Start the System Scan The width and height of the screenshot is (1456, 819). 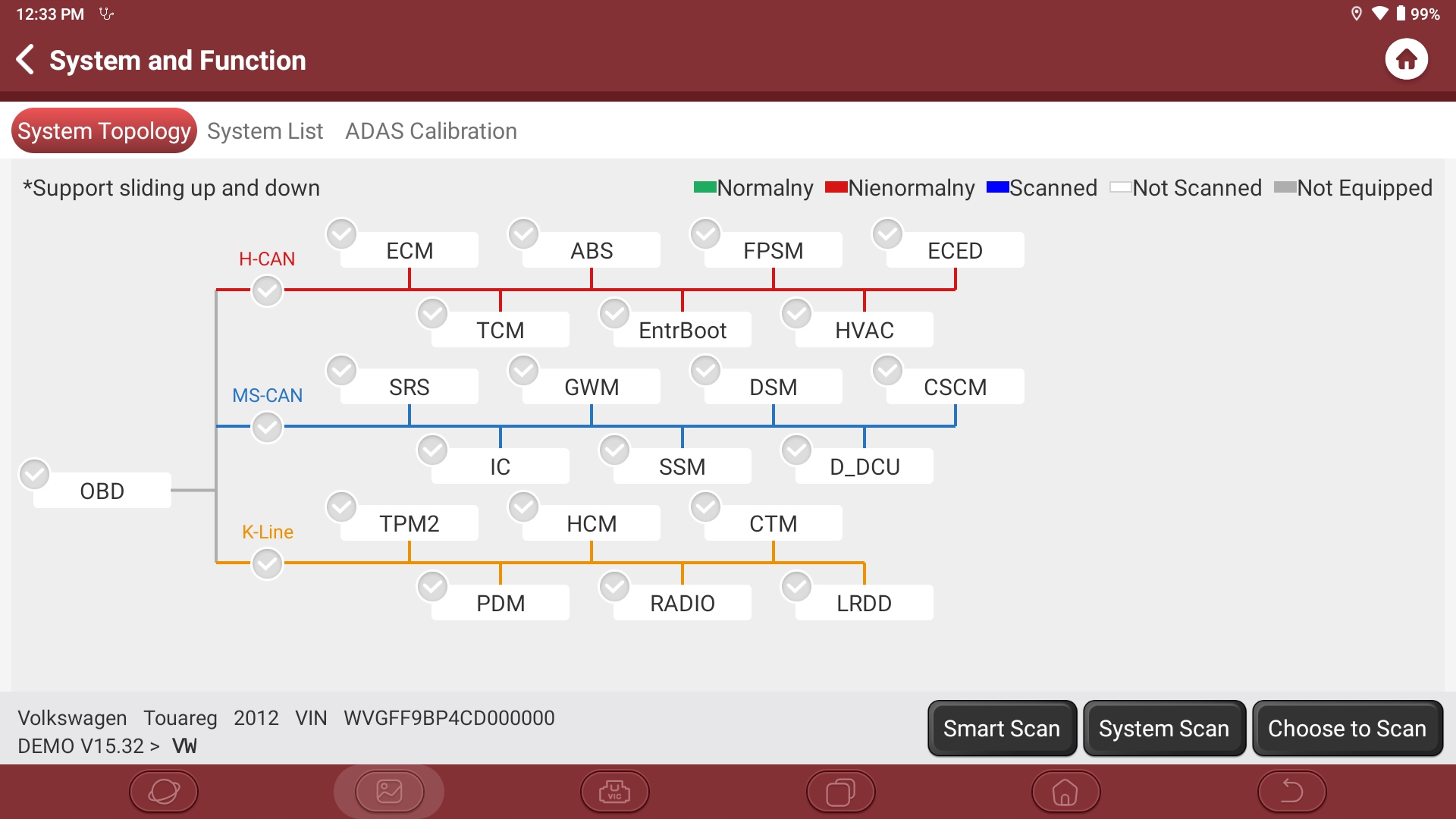pyautogui.click(x=1163, y=729)
